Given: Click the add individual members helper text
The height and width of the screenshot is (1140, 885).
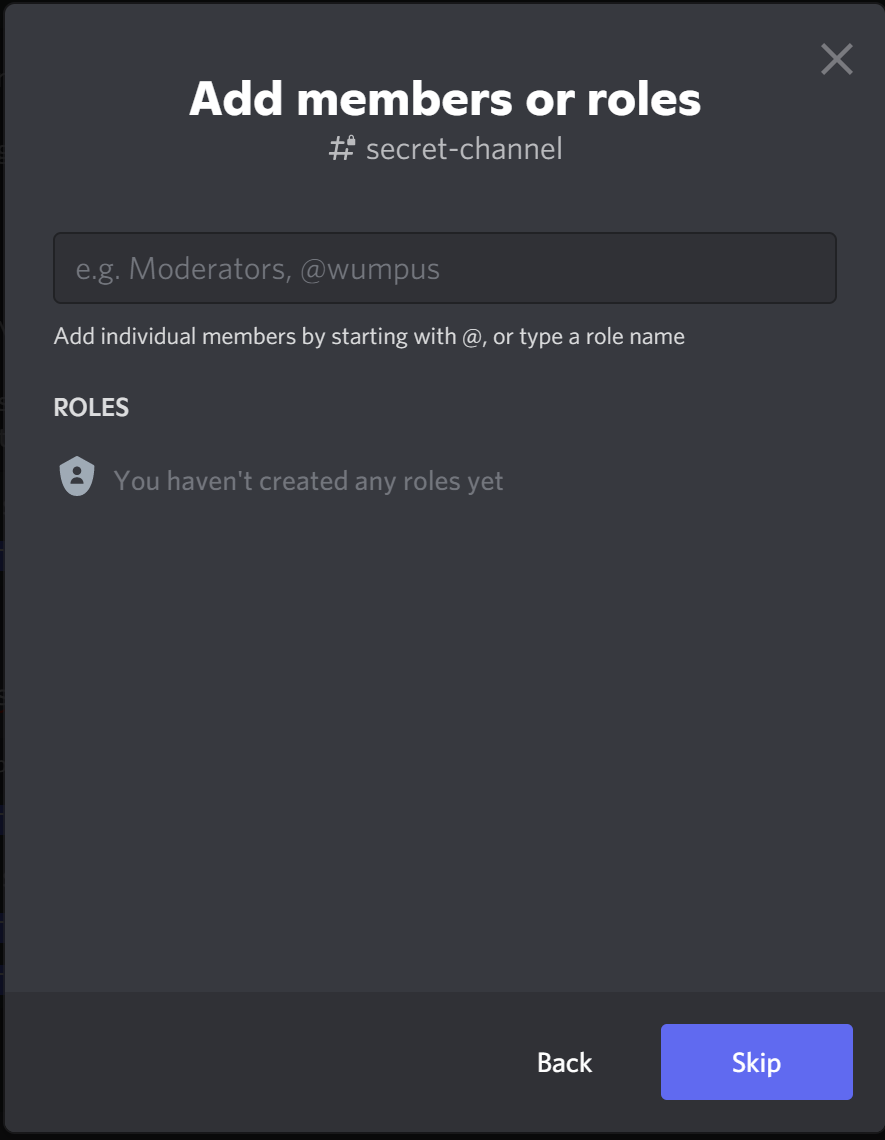Looking at the screenshot, I should pyautogui.click(x=368, y=336).
